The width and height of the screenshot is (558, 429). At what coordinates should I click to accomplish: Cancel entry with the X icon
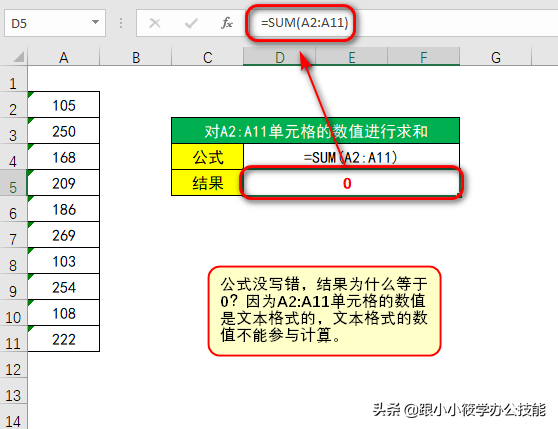(x=155, y=23)
